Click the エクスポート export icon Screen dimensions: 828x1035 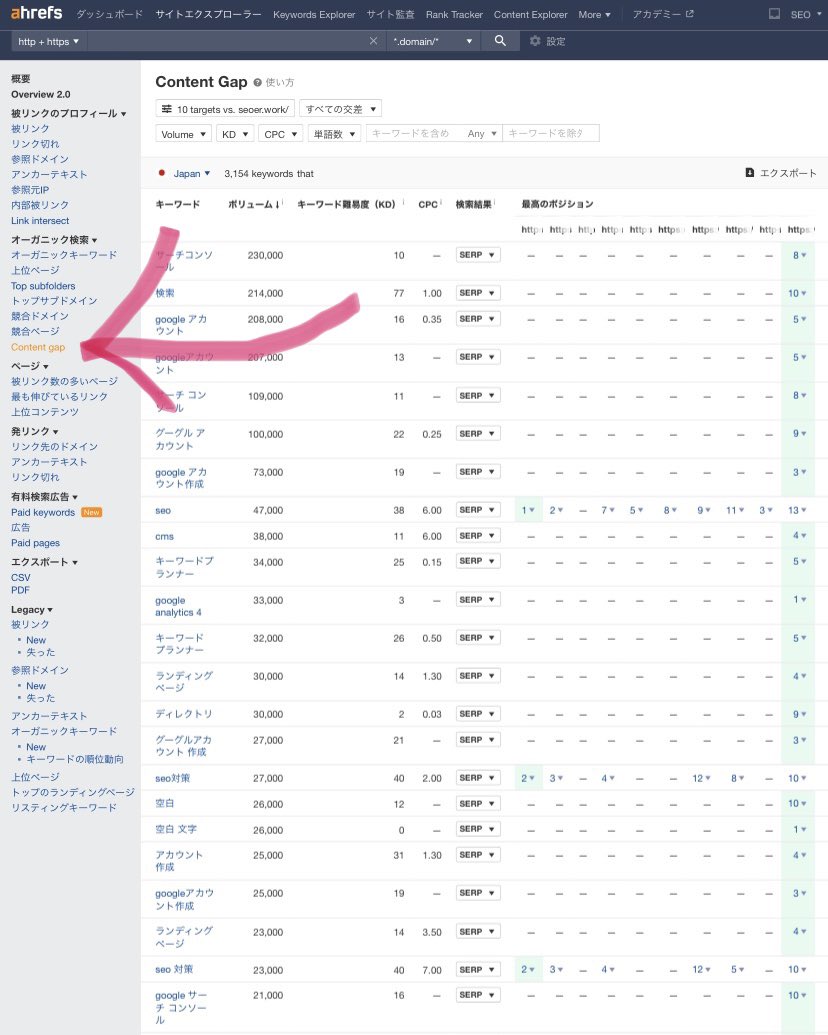tap(749, 172)
